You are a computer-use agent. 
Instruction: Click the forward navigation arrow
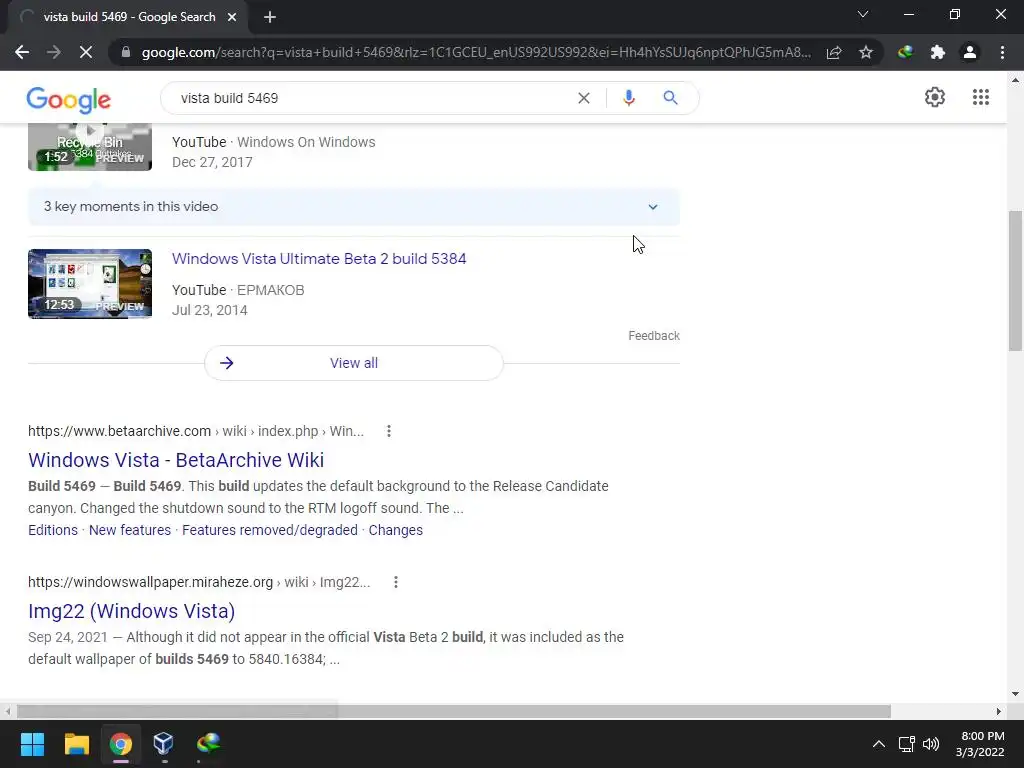54,52
